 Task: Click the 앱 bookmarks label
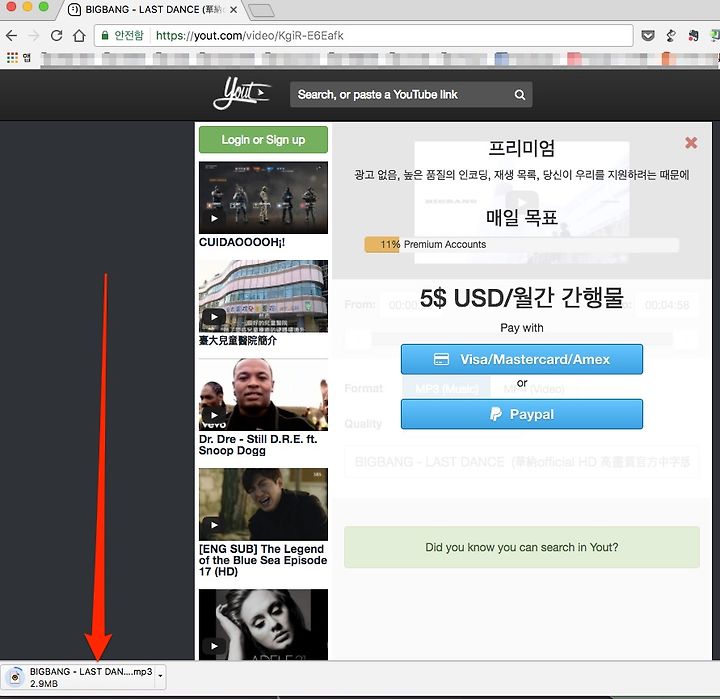tap(27, 57)
